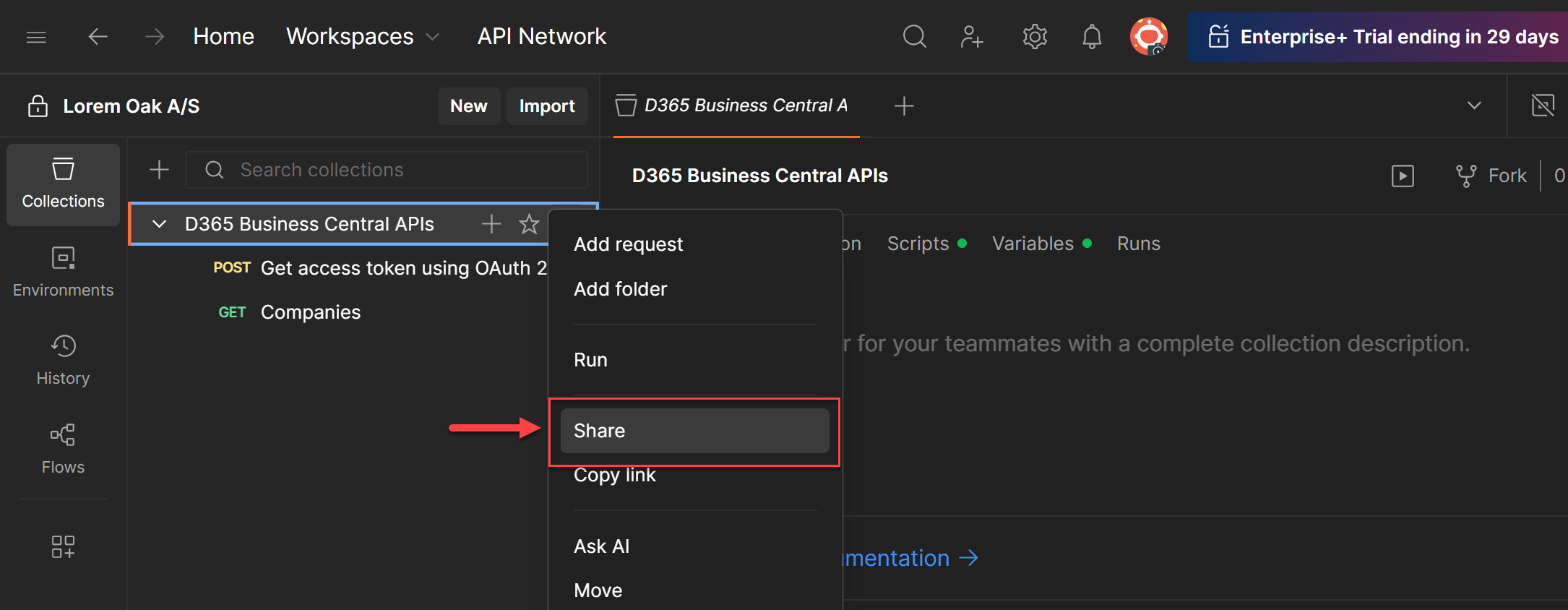Choose Add request in context menu
Image resolution: width=1568 pixels, height=610 pixels.
pyautogui.click(x=695, y=244)
